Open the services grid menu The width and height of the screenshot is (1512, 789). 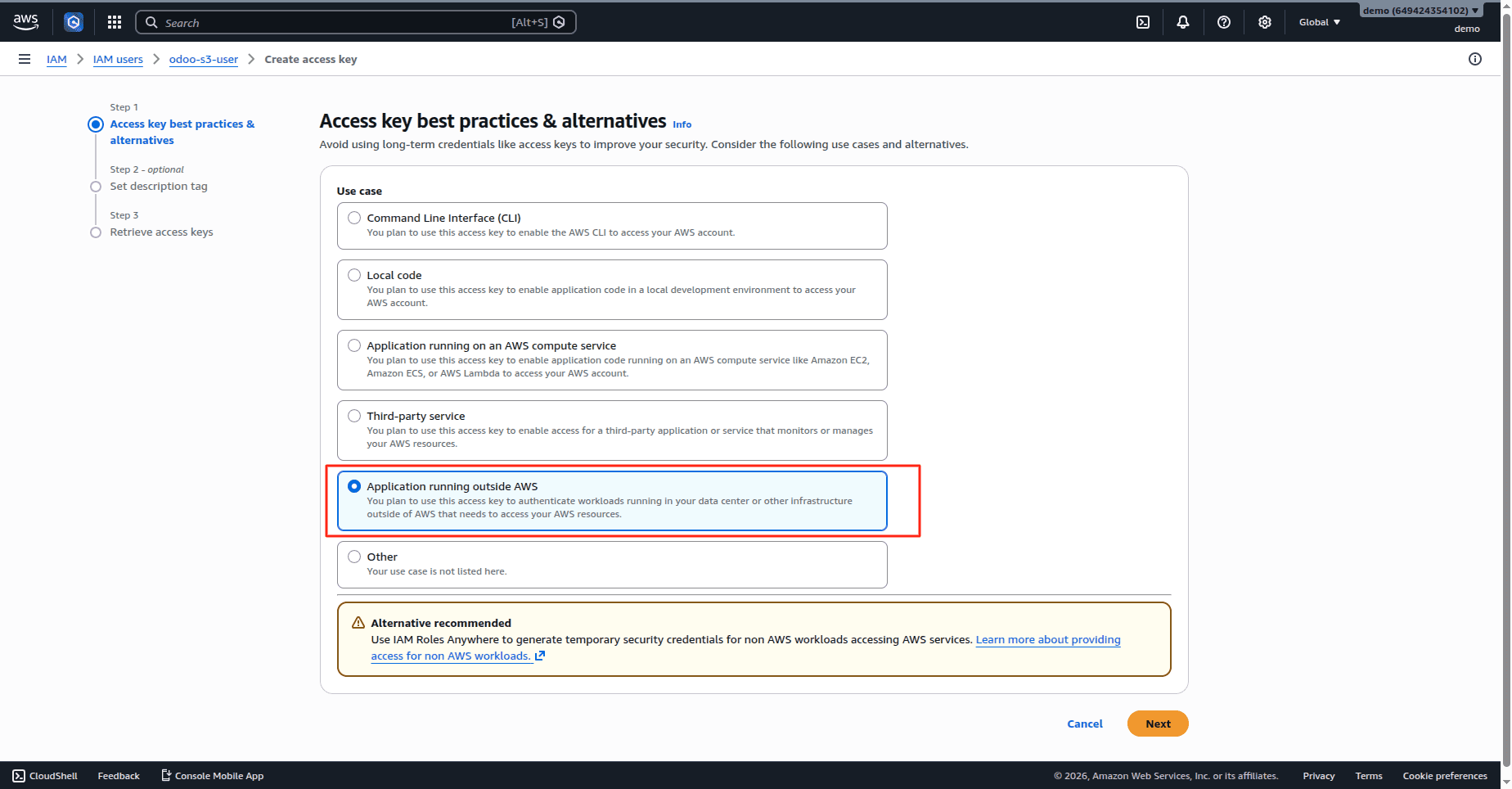click(115, 22)
